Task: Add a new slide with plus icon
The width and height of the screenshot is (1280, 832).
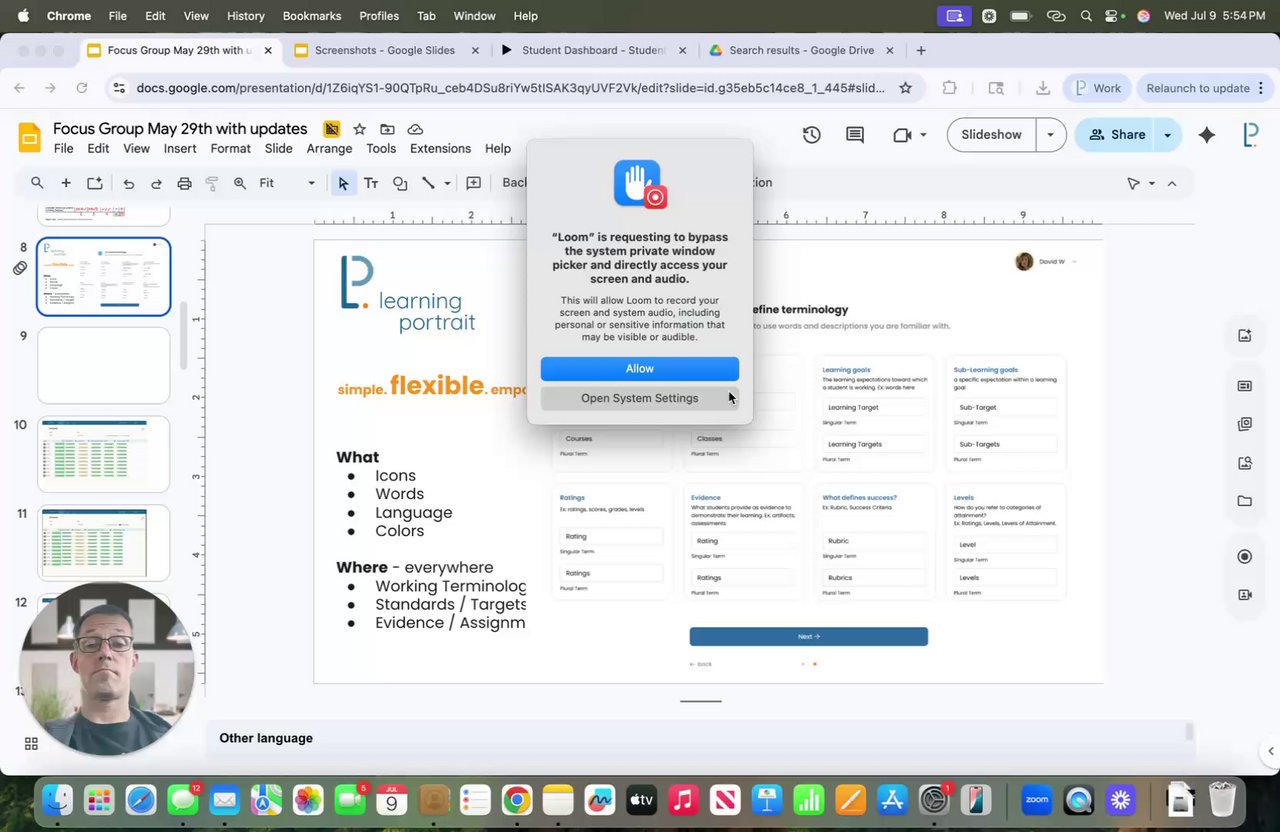Action: click(66, 183)
